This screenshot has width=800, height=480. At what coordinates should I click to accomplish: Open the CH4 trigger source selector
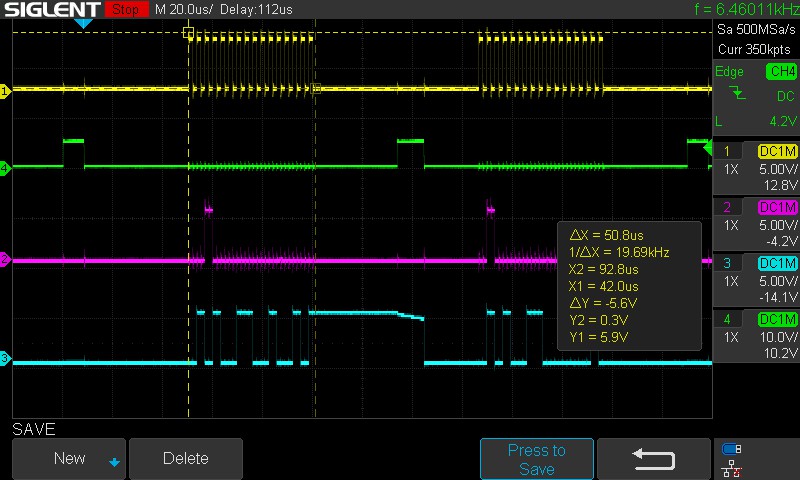point(780,71)
